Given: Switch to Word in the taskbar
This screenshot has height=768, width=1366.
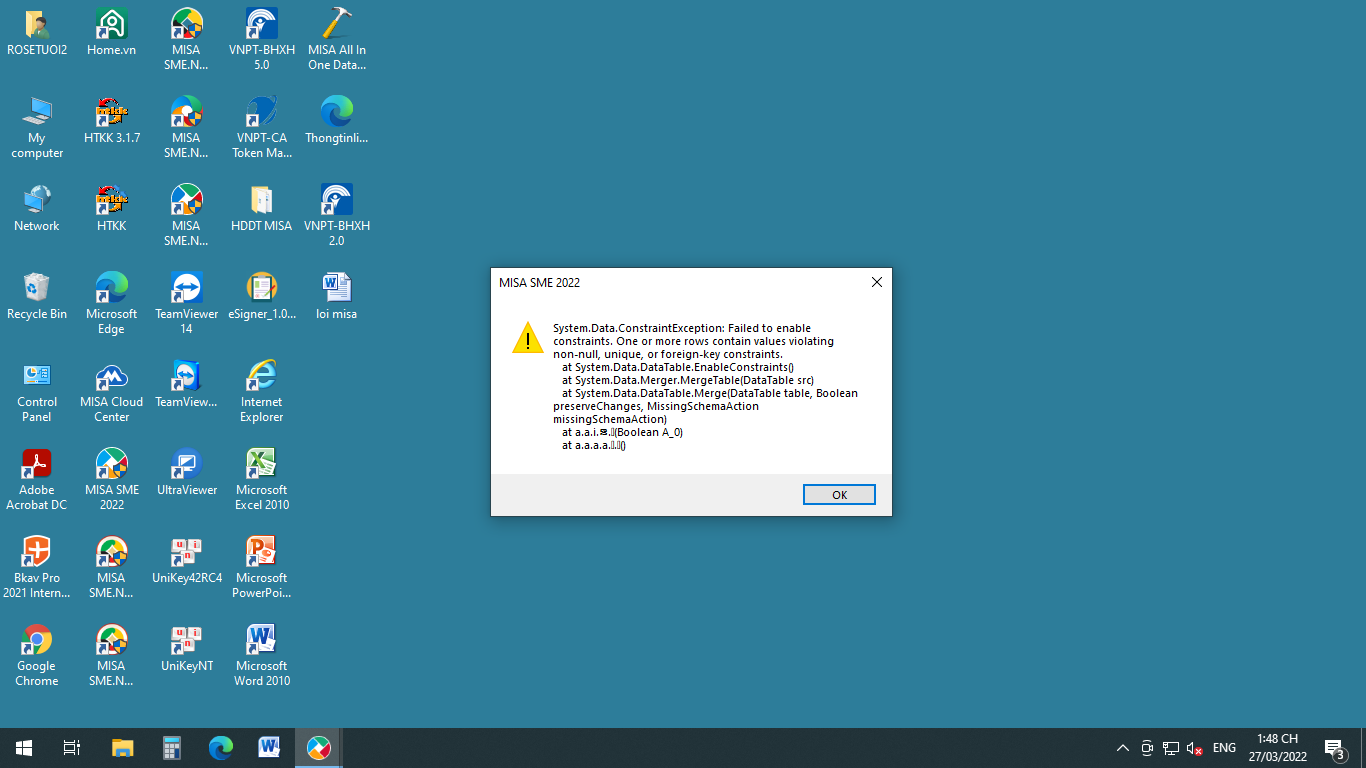Looking at the screenshot, I should pyautogui.click(x=269, y=748).
